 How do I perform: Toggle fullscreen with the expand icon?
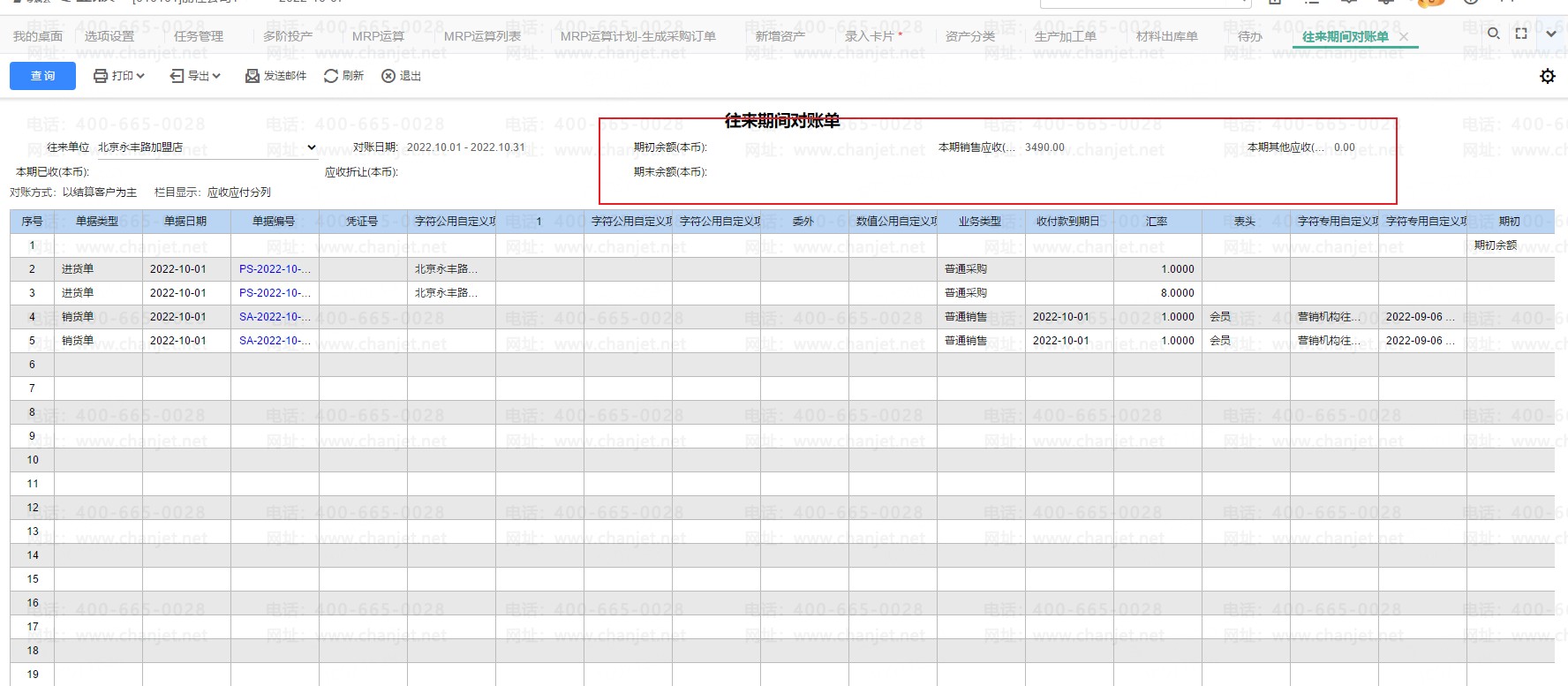click(x=1521, y=34)
